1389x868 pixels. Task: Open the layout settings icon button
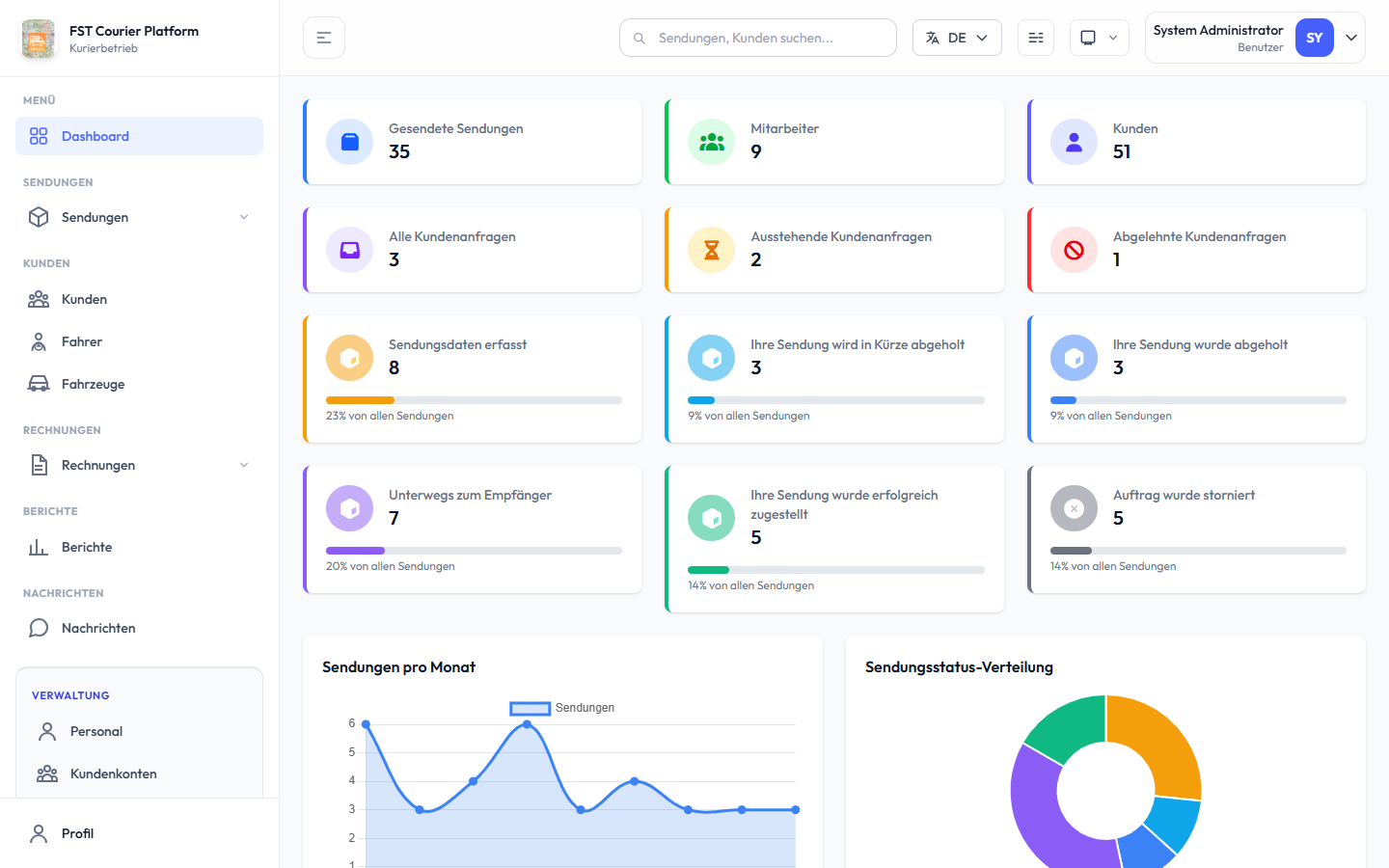[1036, 38]
